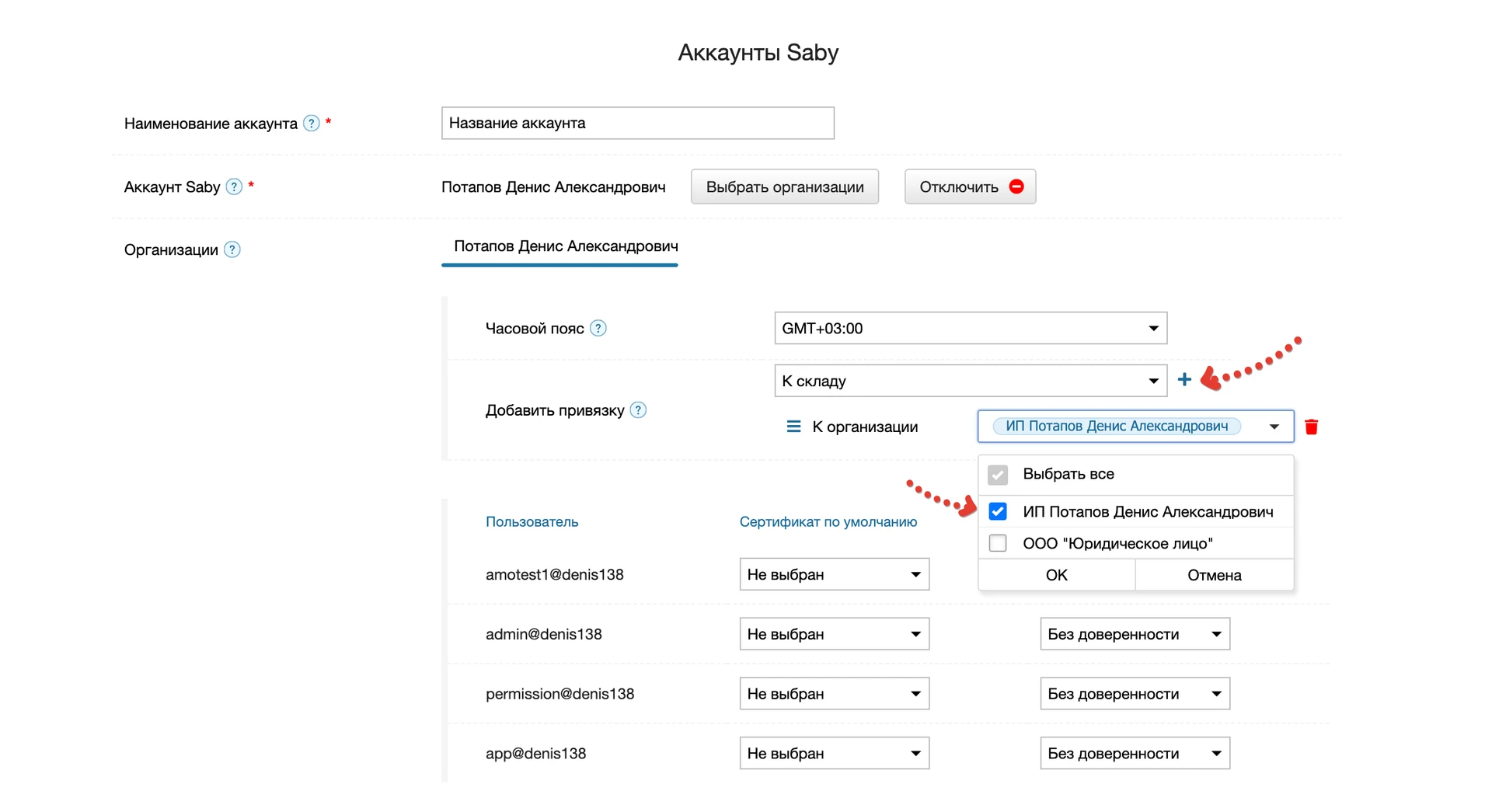Viewport: 1492px width, 812px height.
Task: Click the Отключить button
Action: pyautogui.click(x=970, y=186)
